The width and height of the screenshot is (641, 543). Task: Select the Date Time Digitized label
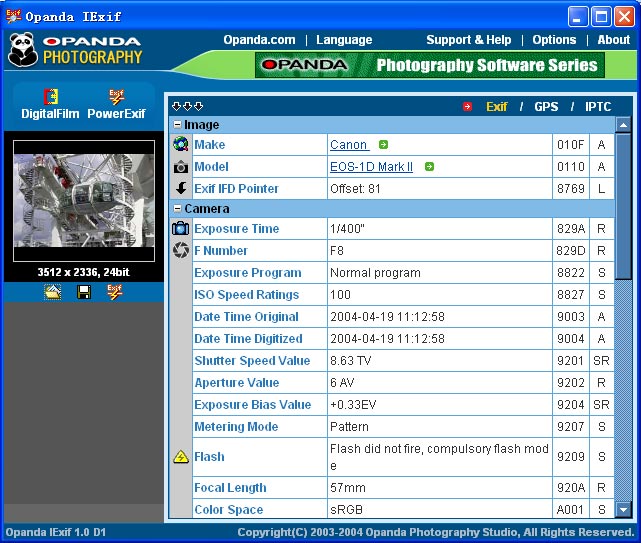click(x=248, y=339)
